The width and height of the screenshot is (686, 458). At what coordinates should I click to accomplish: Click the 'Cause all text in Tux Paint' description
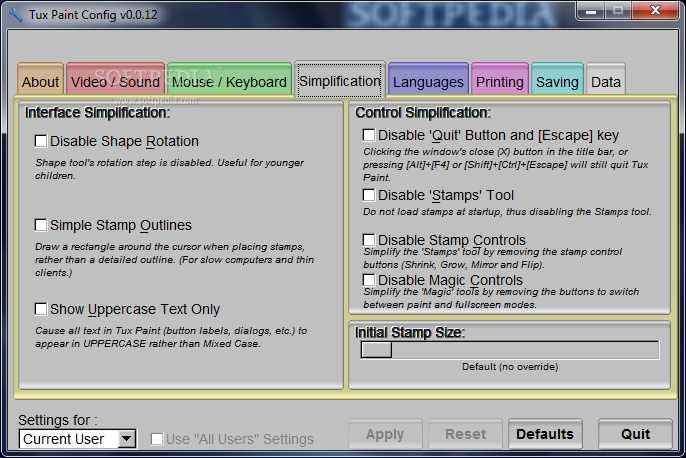[171, 337]
